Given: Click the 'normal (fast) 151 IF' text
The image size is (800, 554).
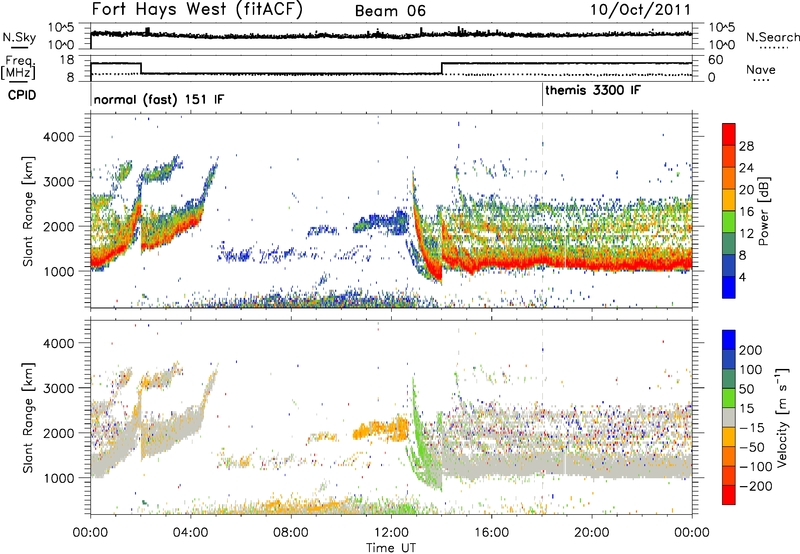Looking at the screenshot, I should click(159, 99).
